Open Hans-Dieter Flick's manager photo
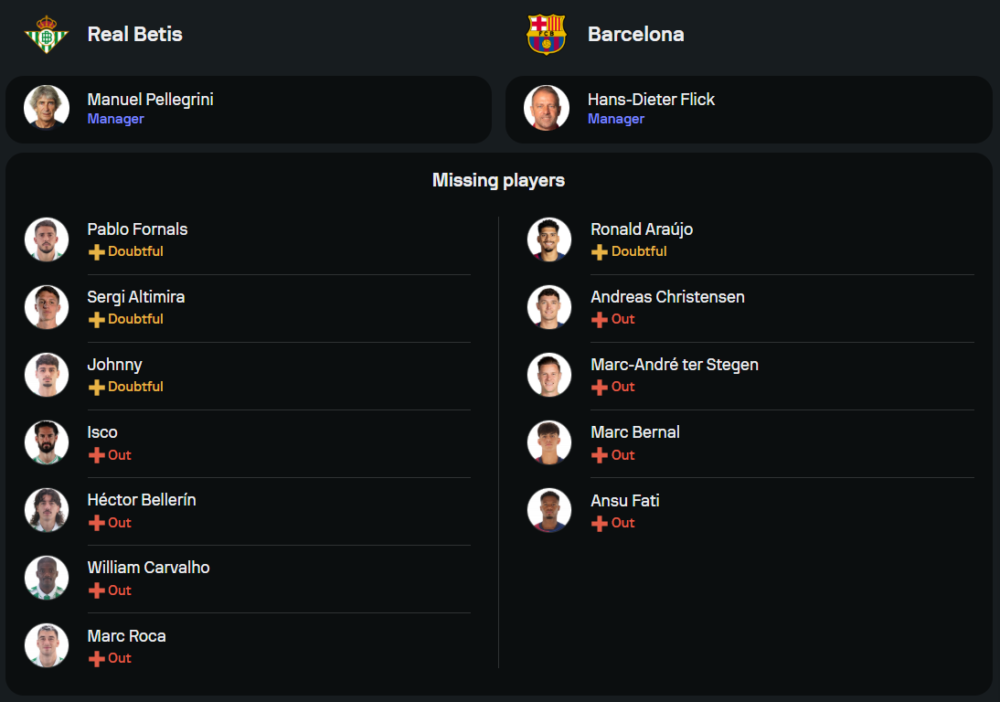Viewport: 1000px width, 702px height. tap(546, 108)
